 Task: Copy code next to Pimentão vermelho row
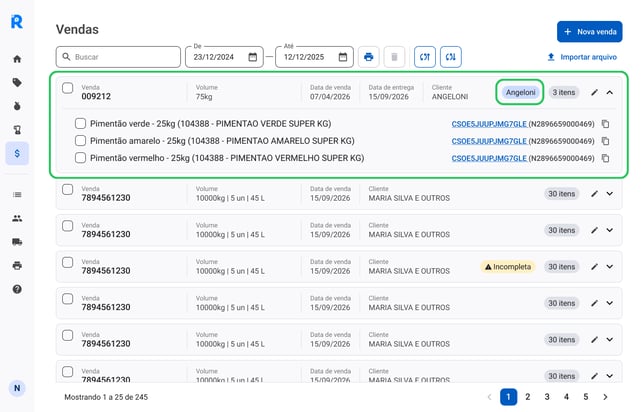pyautogui.click(x=605, y=158)
